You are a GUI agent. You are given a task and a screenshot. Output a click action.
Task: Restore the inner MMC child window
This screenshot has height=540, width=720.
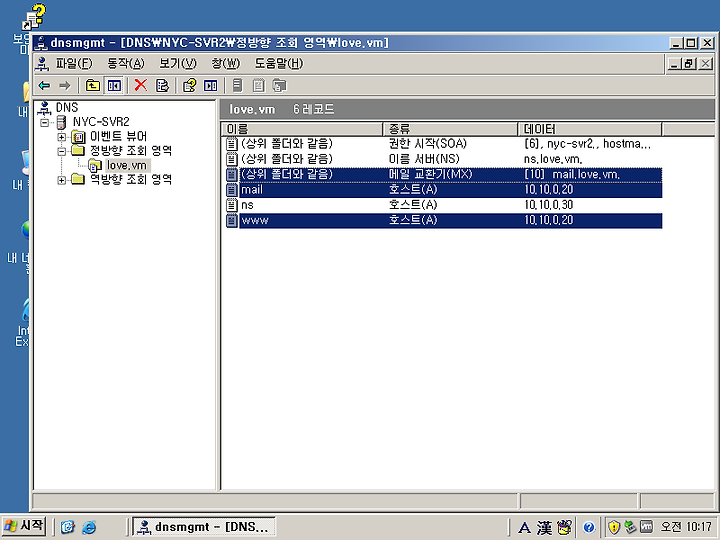click(689, 64)
